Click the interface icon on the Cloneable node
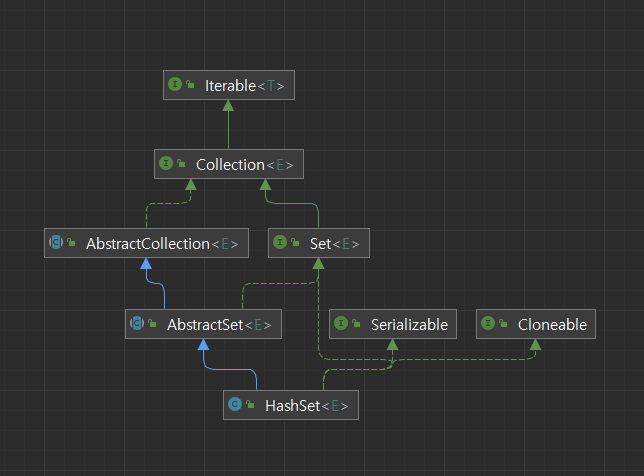 tap(488, 324)
